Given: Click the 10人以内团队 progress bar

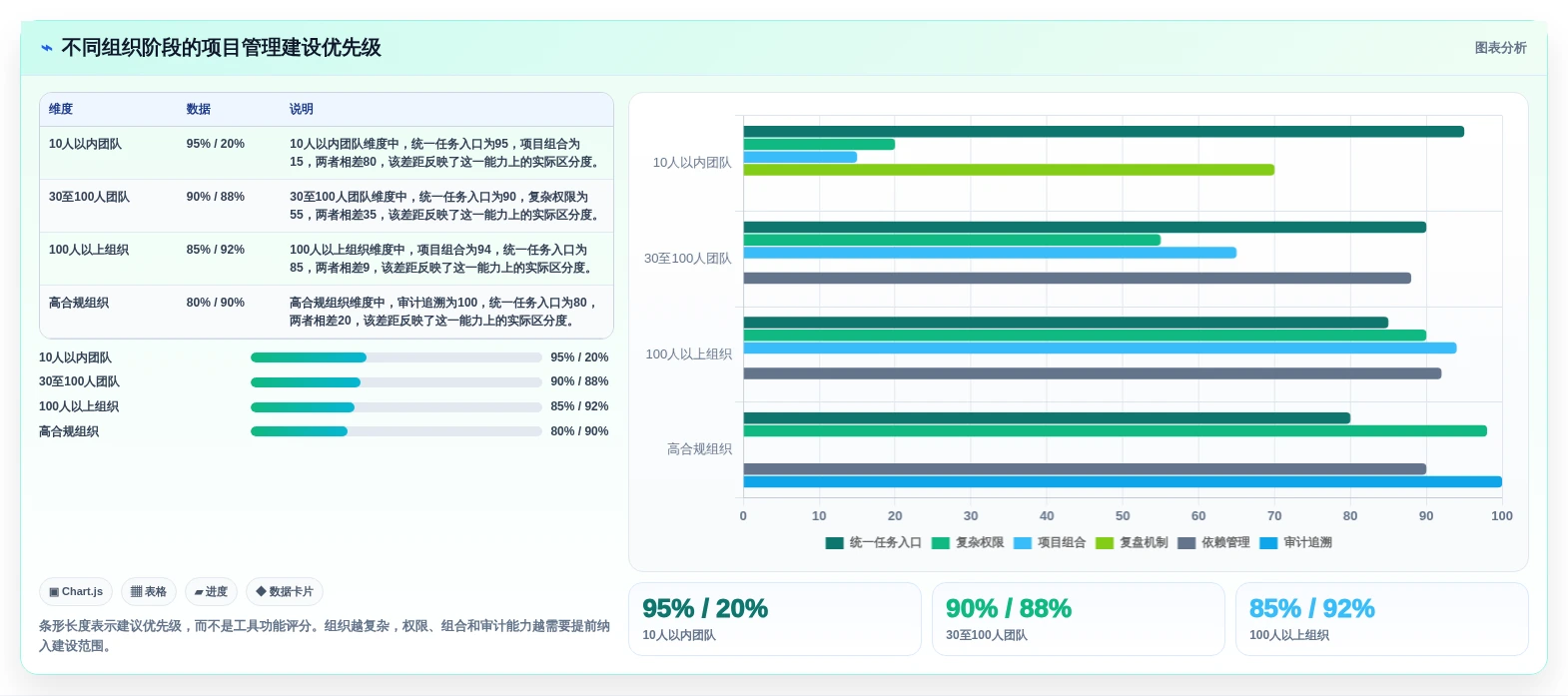Looking at the screenshot, I should coord(395,357).
